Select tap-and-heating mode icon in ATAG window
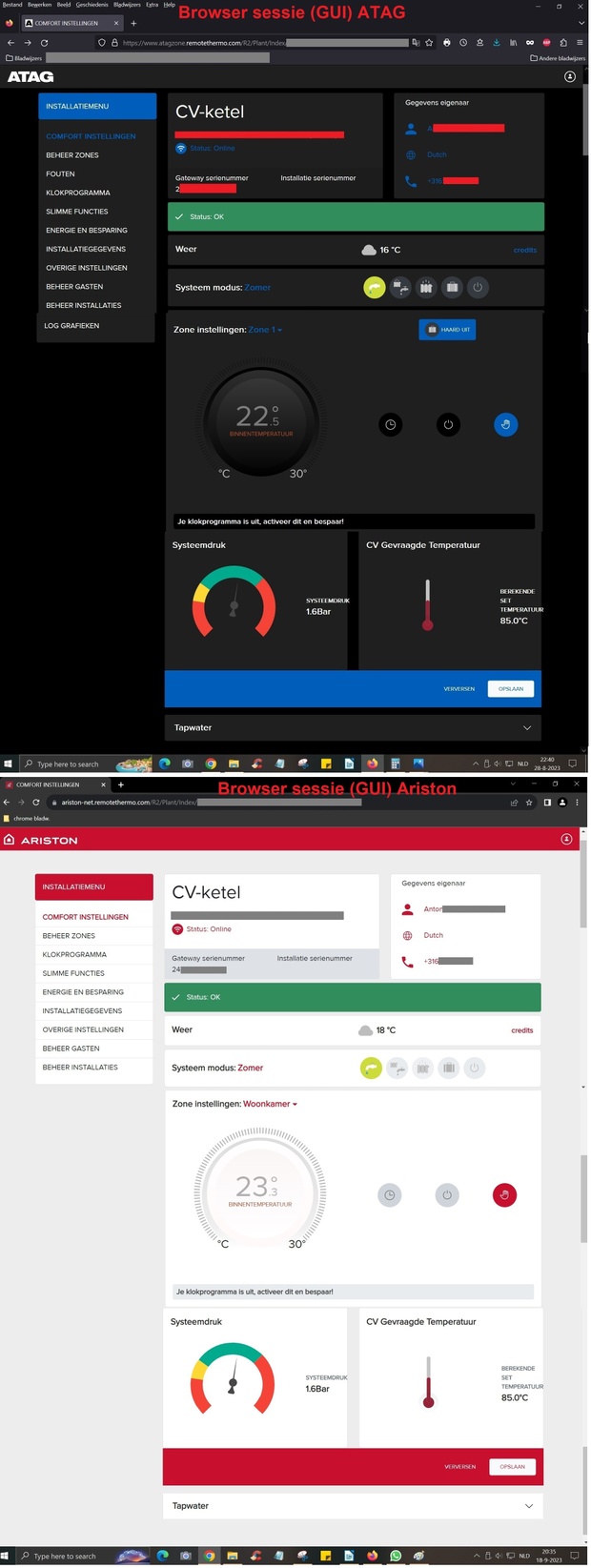This screenshot has height=1568, width=591. coord(400,287)
